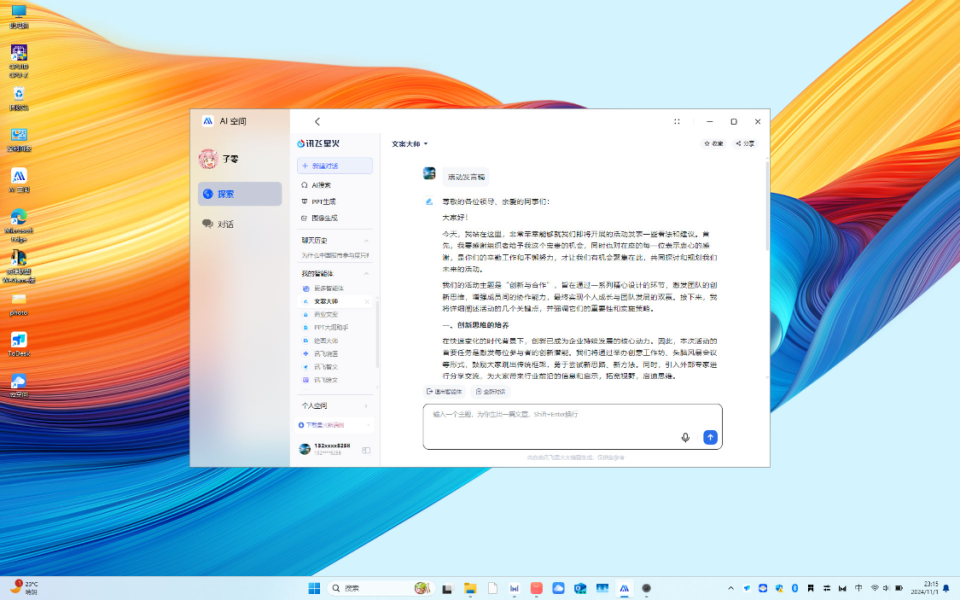Start a new conversation with 新建对话
Viewport: 960px width, 600px height.
pyautogui.click(x=335, y=165)
